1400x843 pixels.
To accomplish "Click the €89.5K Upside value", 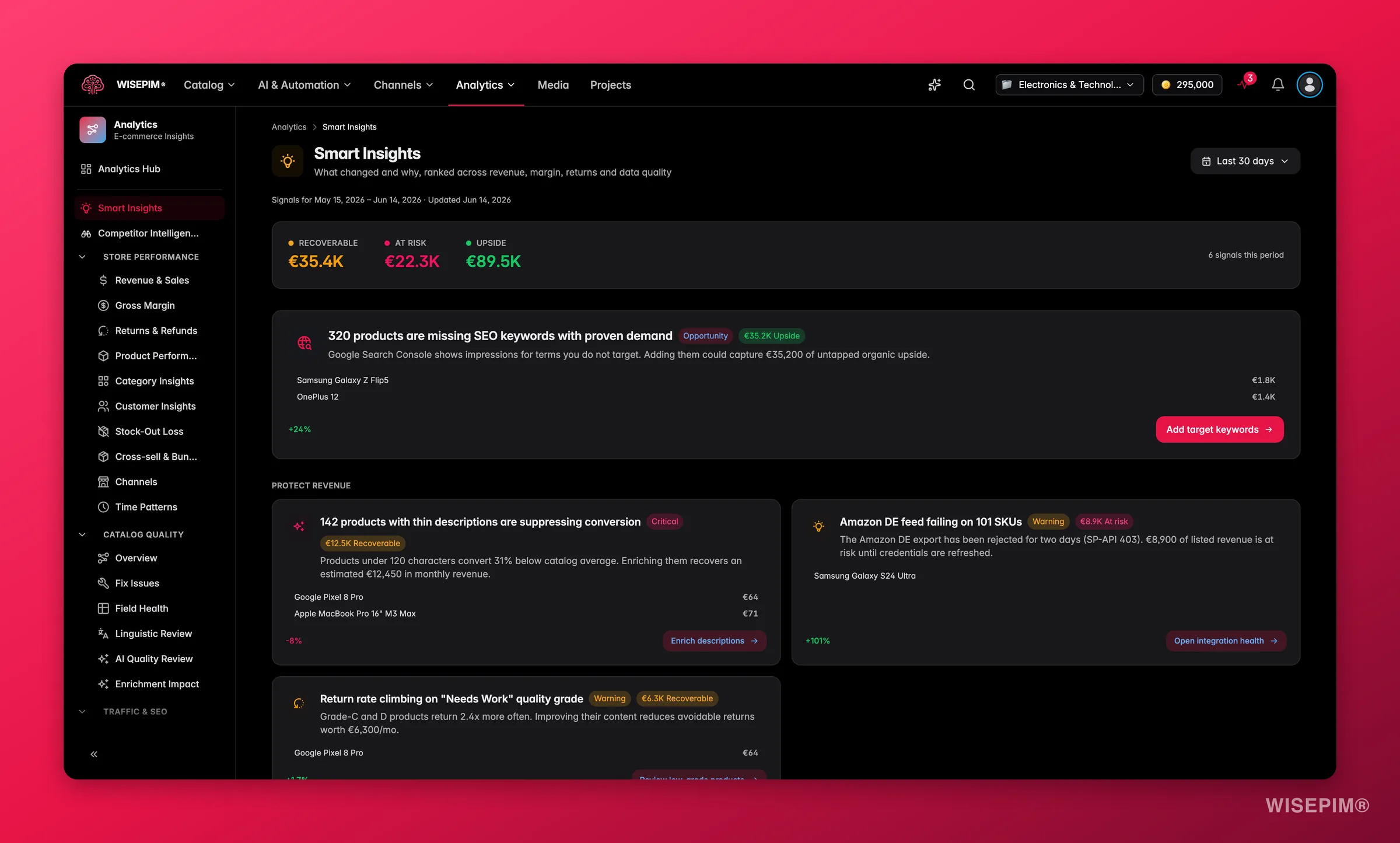I will pos(493,261).
